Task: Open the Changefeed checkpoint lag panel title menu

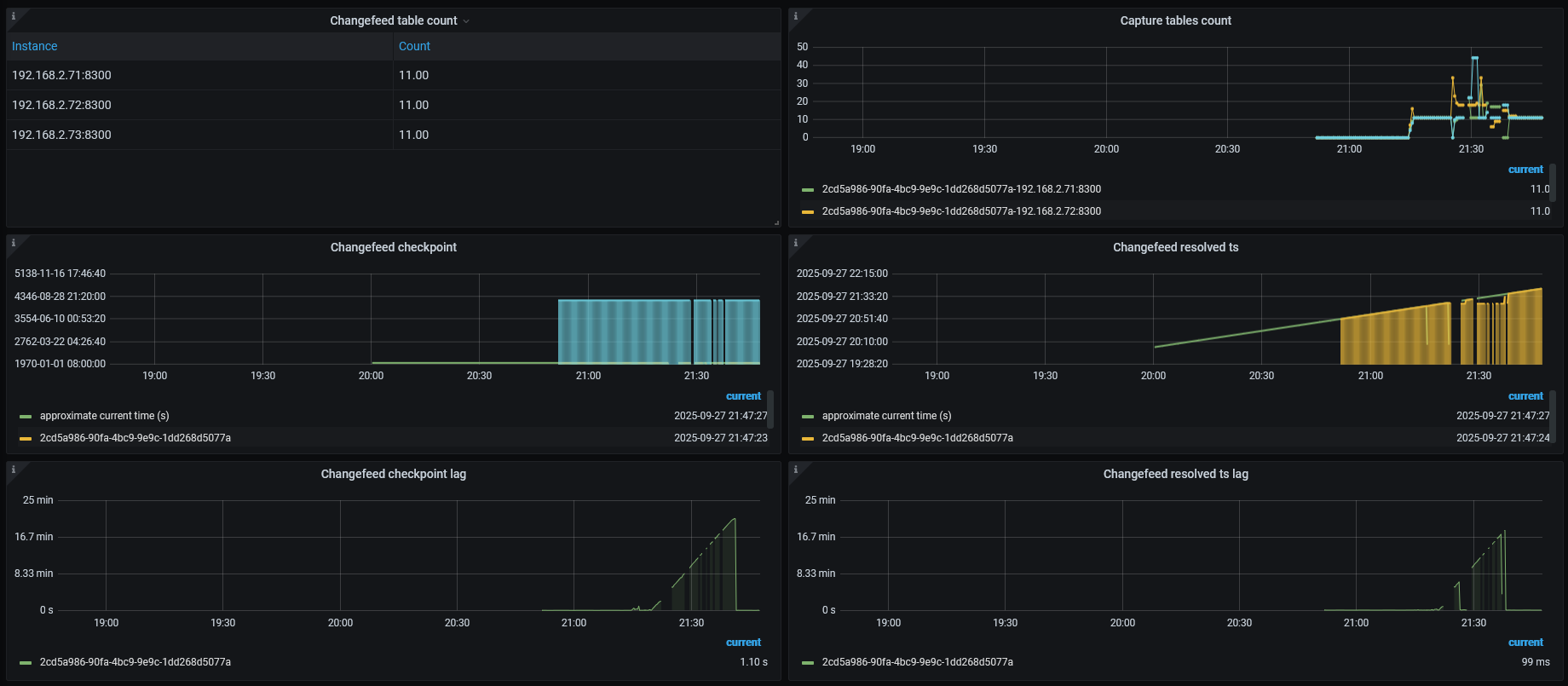Action: point(393,474)
